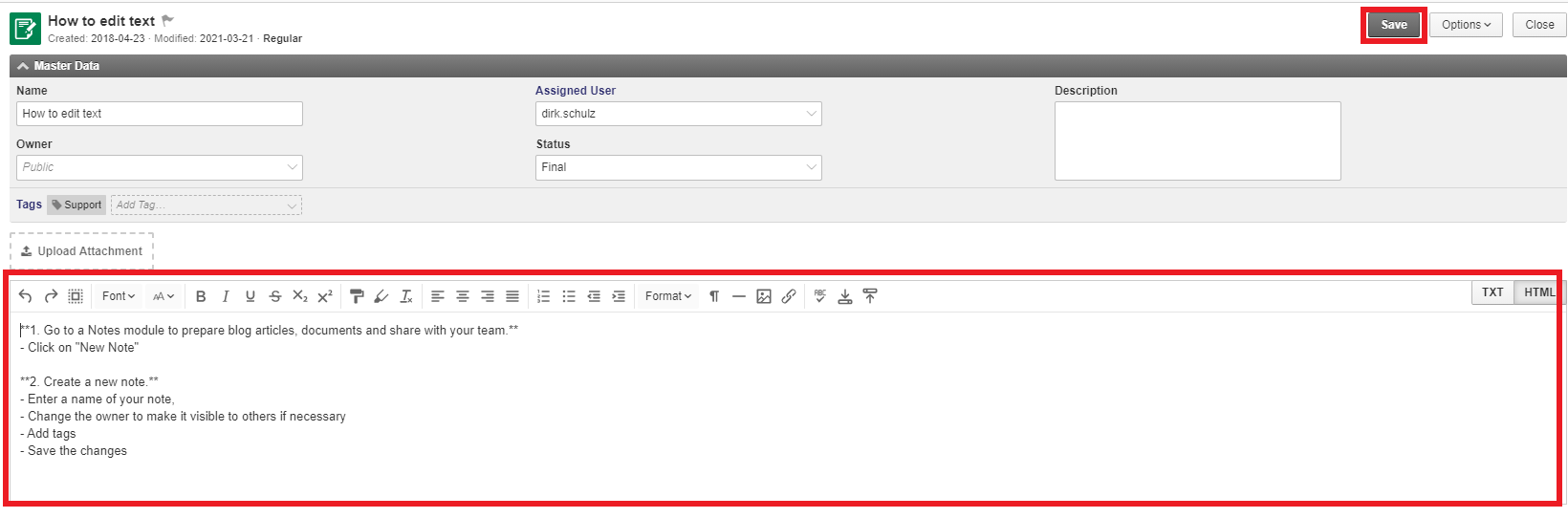Open the Format dropdown
Viewport: 1568px width, 518px height.
(x=667, y=296)
